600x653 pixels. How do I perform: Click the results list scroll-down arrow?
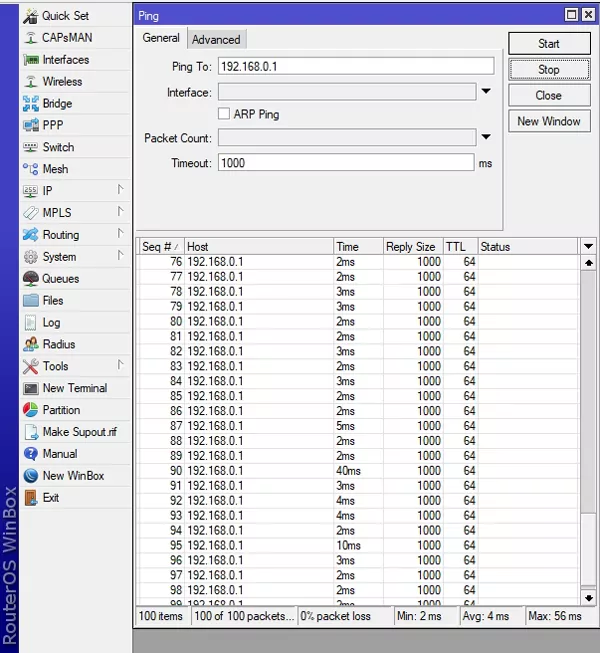tap(588, 597)
